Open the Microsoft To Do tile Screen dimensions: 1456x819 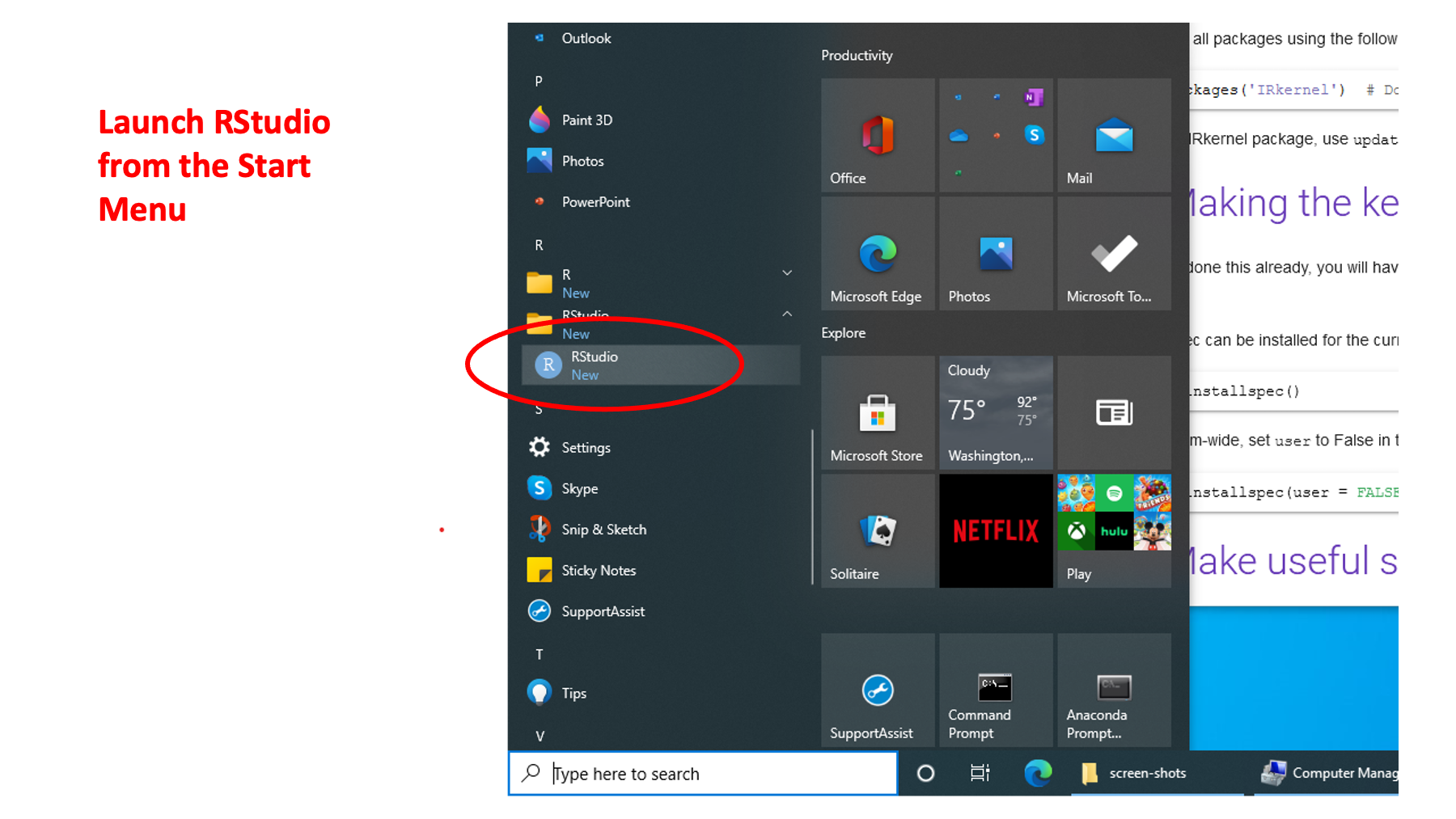(x=1114, y=253)
